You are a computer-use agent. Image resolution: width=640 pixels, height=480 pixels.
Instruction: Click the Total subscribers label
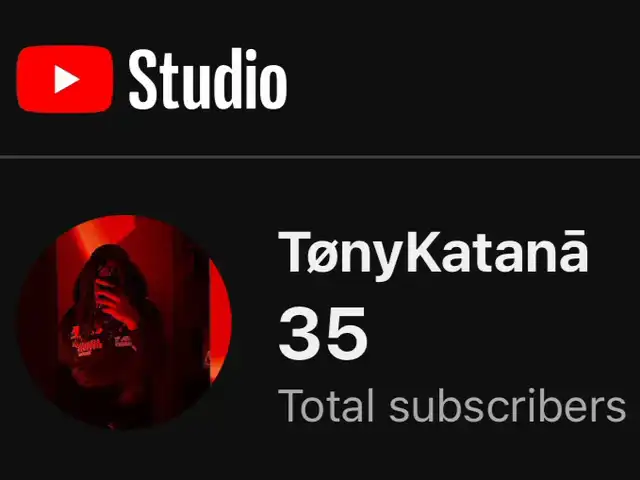pos(452,405)
